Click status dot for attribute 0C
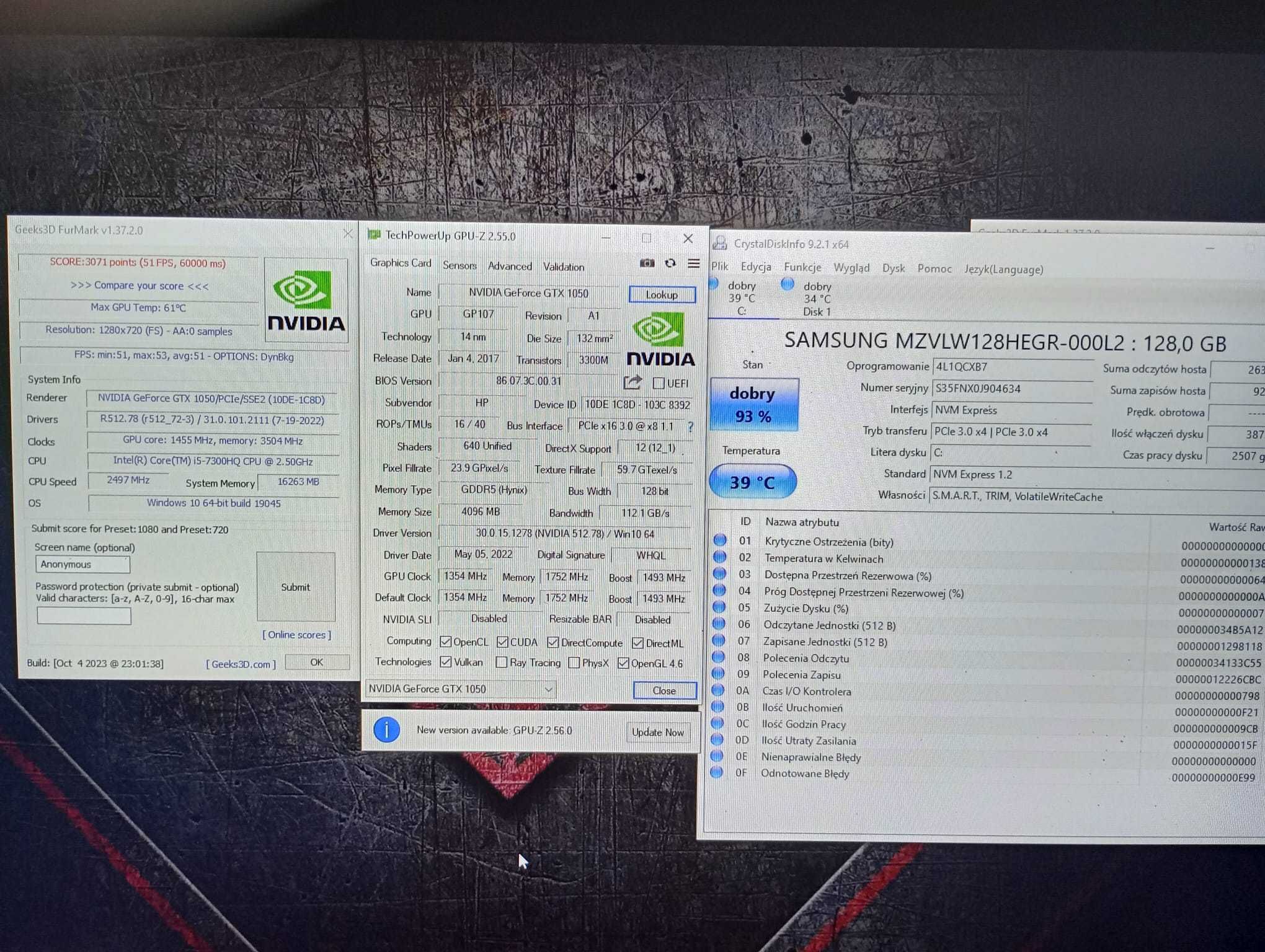Viewport: 1265px width, 952px height. coord(717,723)
